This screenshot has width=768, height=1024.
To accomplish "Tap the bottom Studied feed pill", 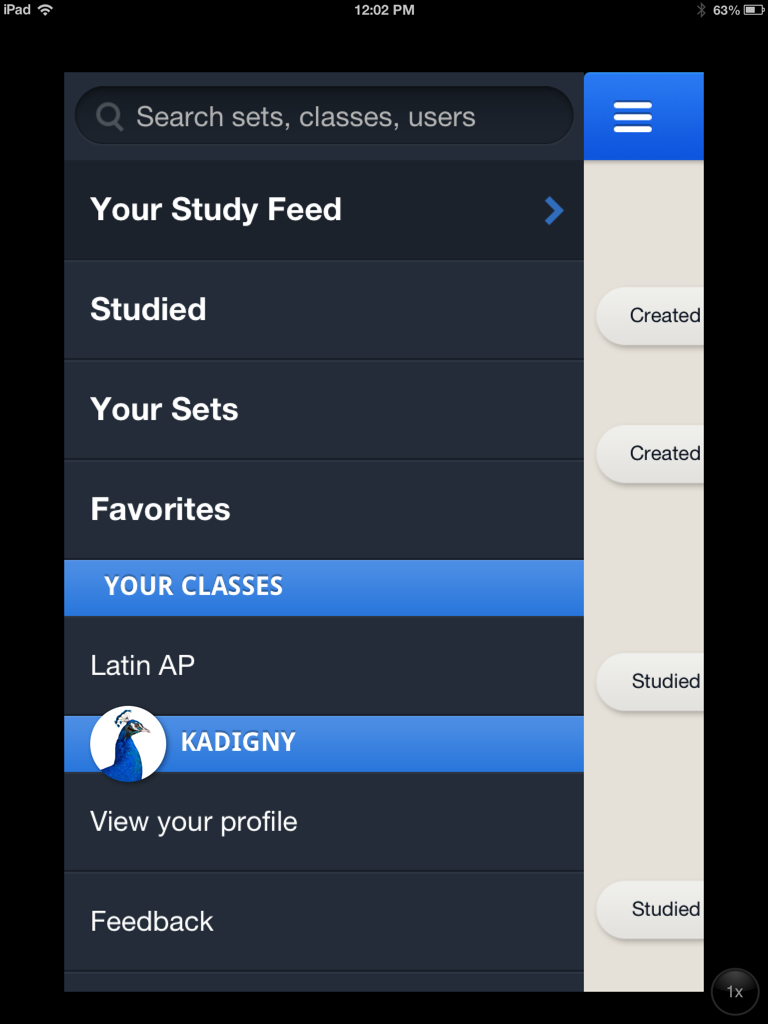I will (x=650, y=910).
